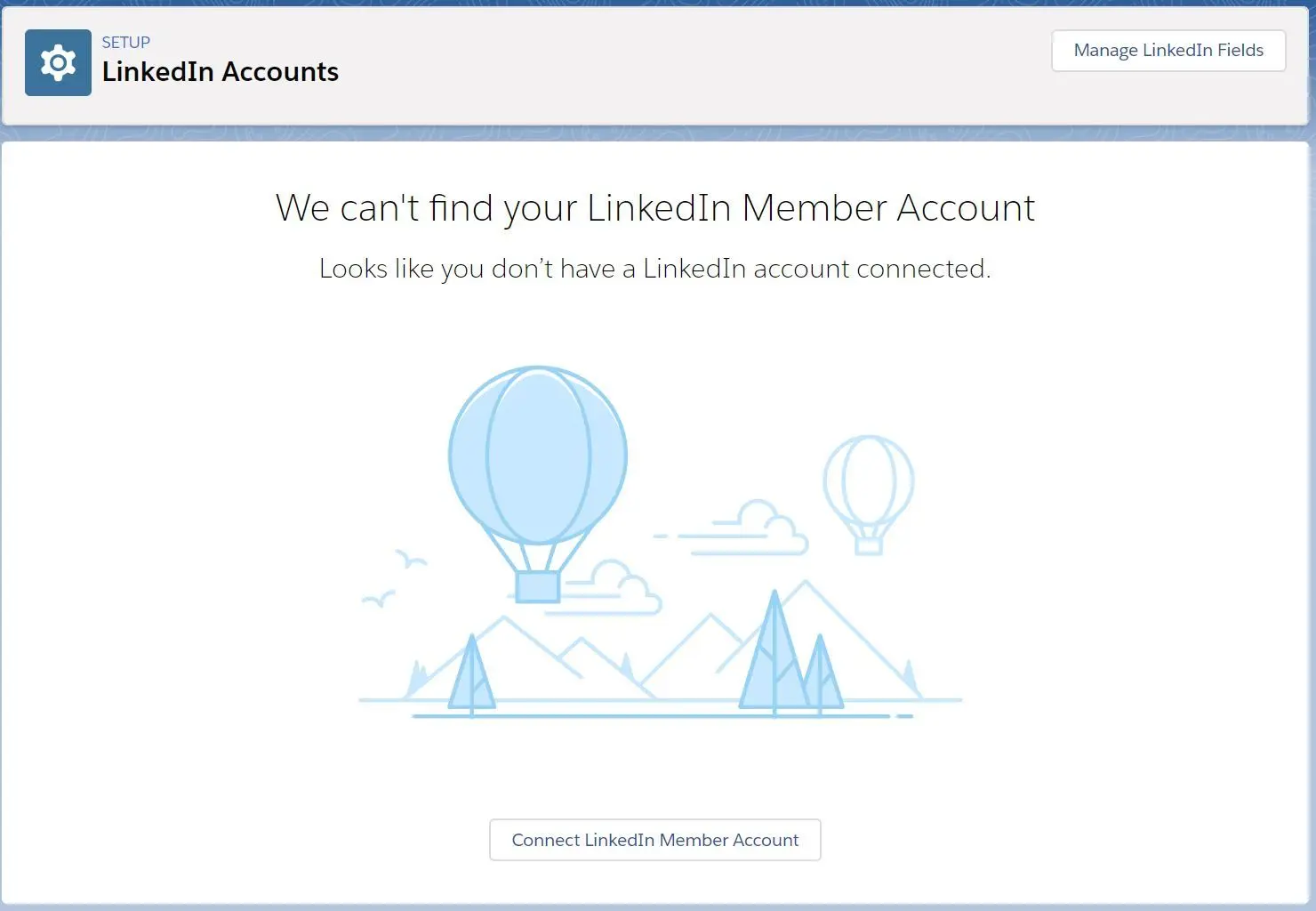Connect LinkedIn Member Account
Image resolution: width=1316 pixels, height=911 pixels.
click(655, 840)
